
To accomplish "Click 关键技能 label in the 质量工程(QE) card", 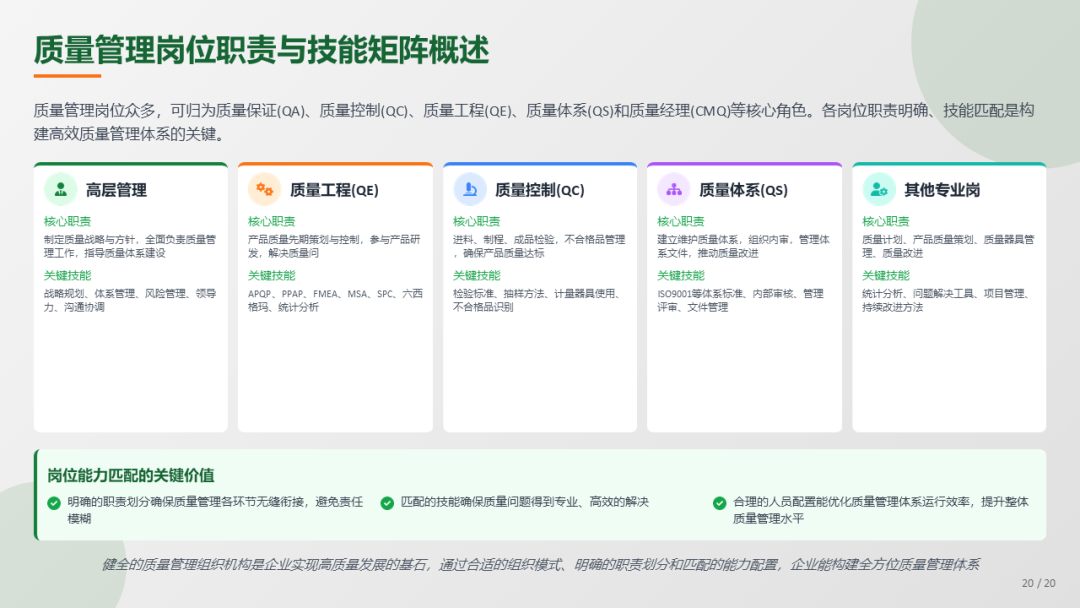I will (x=272, y=275).
